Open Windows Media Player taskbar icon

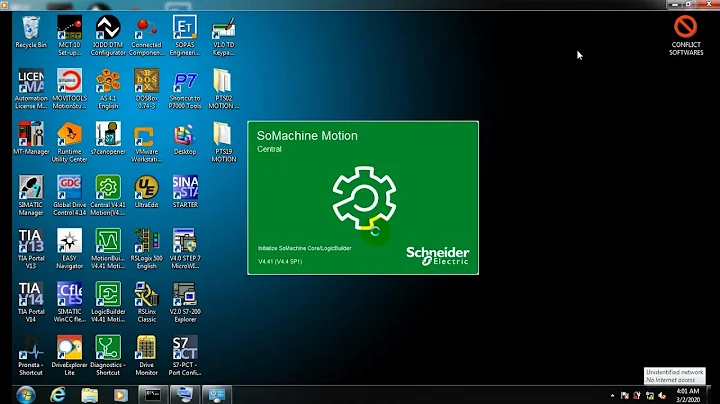click(121, 395)
